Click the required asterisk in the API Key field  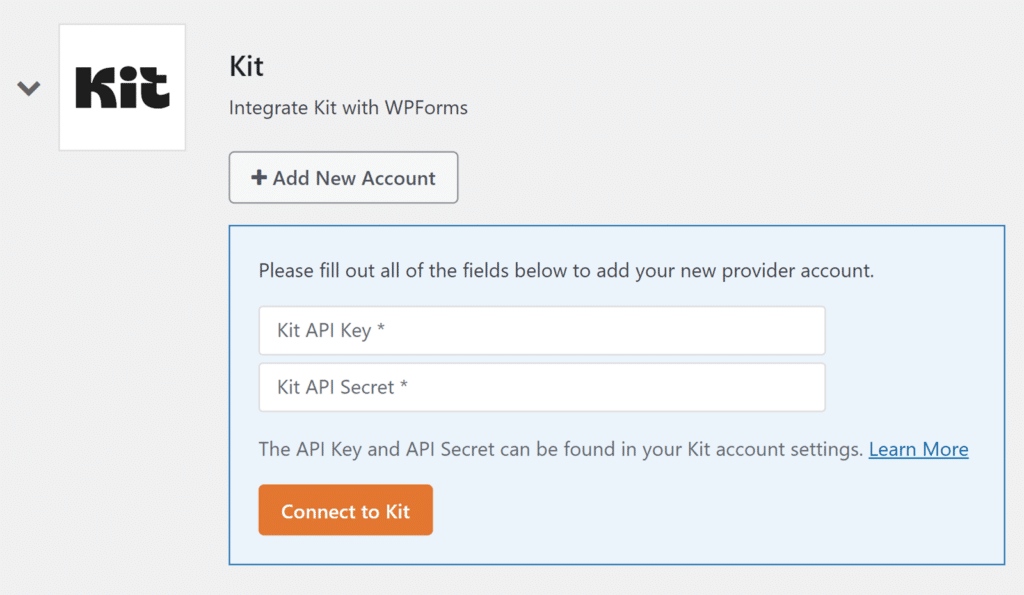pos(381,331)
